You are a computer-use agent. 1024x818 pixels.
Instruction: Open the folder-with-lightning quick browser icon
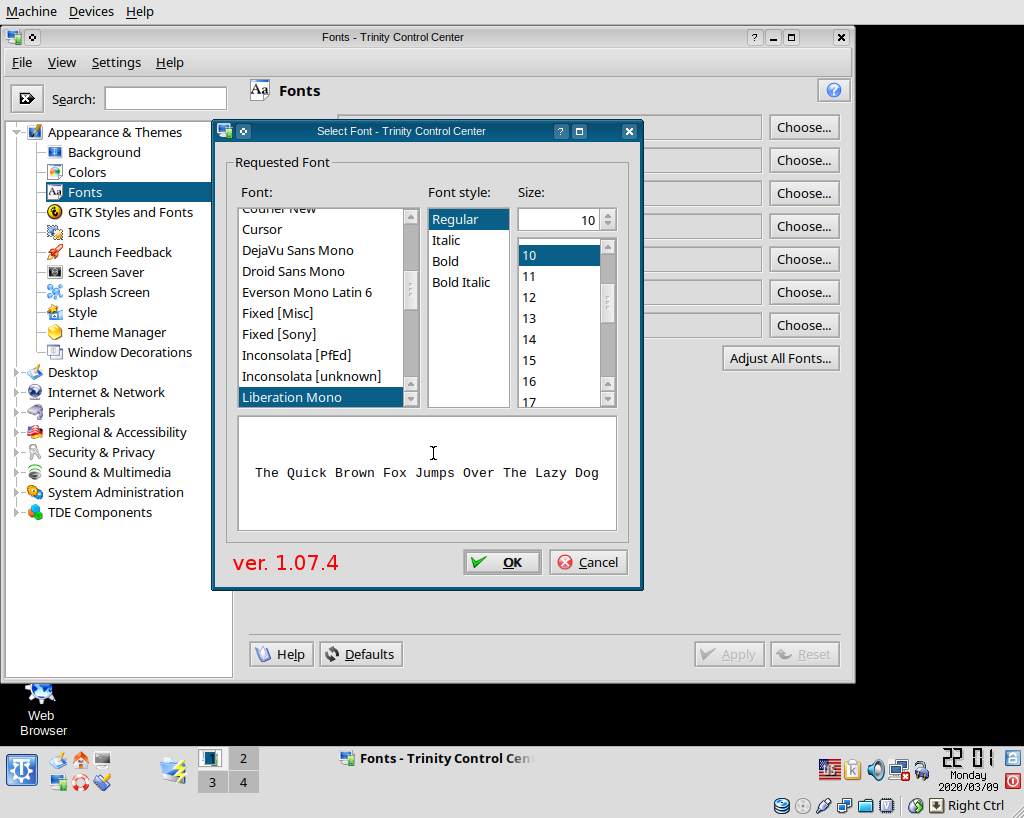point(174,770)
